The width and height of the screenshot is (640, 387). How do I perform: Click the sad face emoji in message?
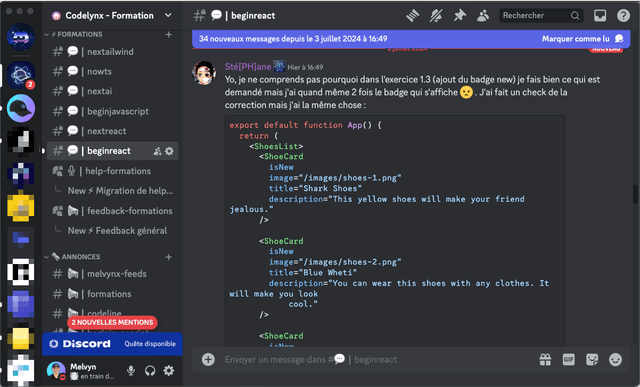(x=466, y=92)
